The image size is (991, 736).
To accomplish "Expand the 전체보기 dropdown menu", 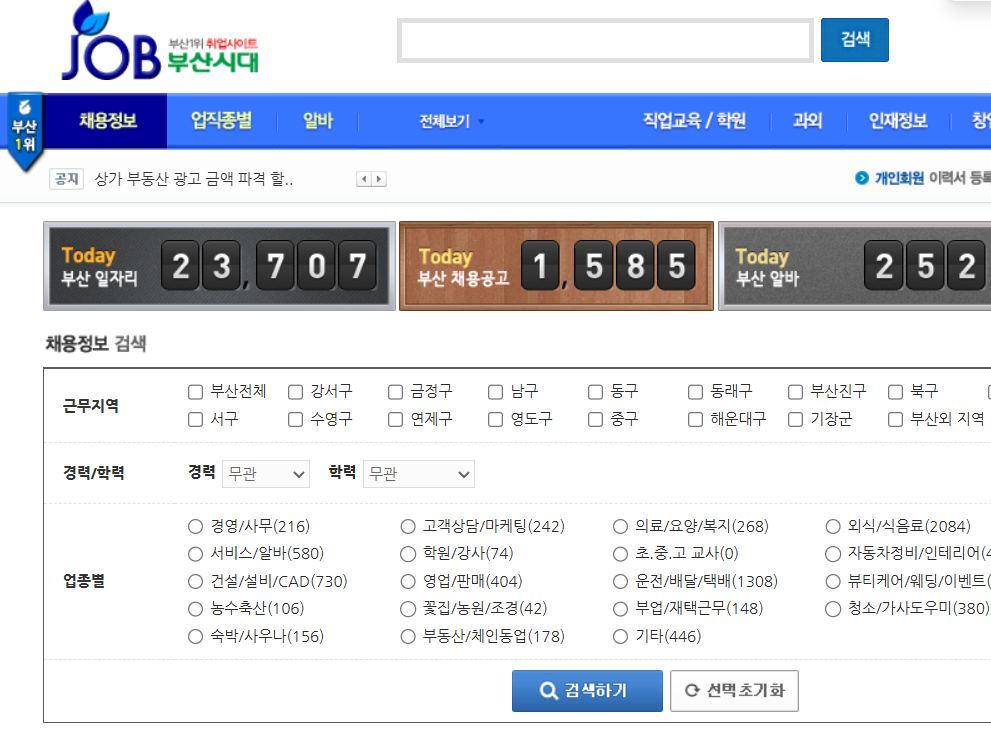I will pos(447,120).
